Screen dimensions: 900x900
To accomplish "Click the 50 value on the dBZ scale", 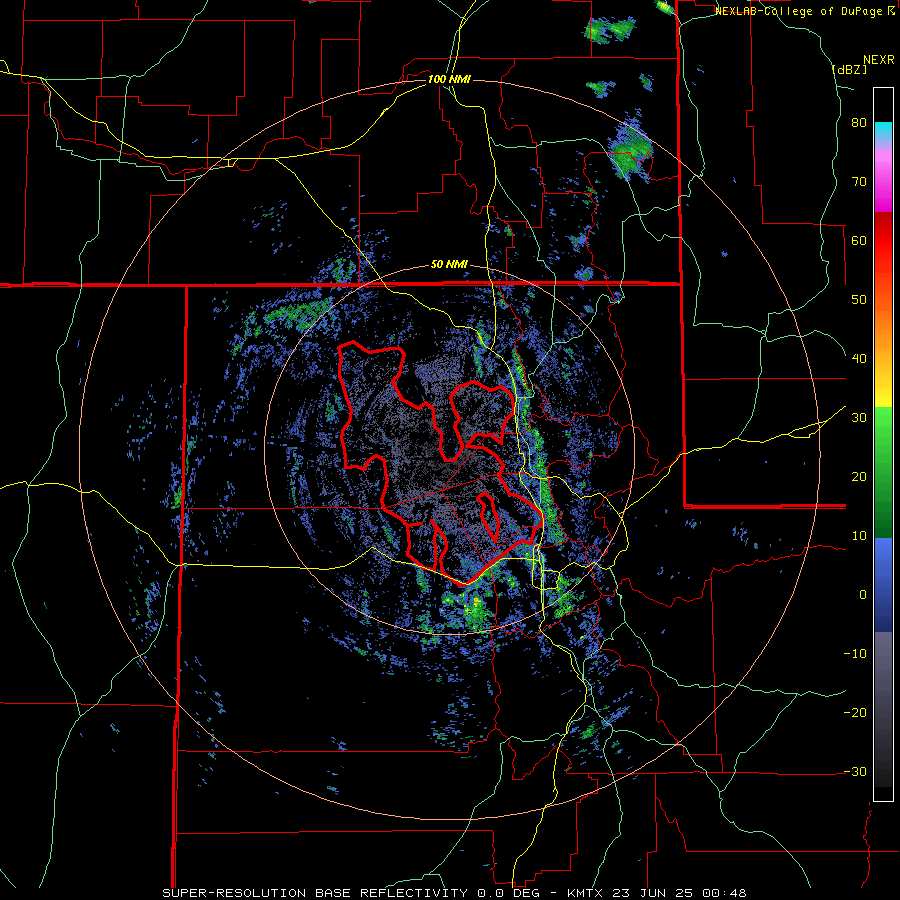I will click(859, 300).
